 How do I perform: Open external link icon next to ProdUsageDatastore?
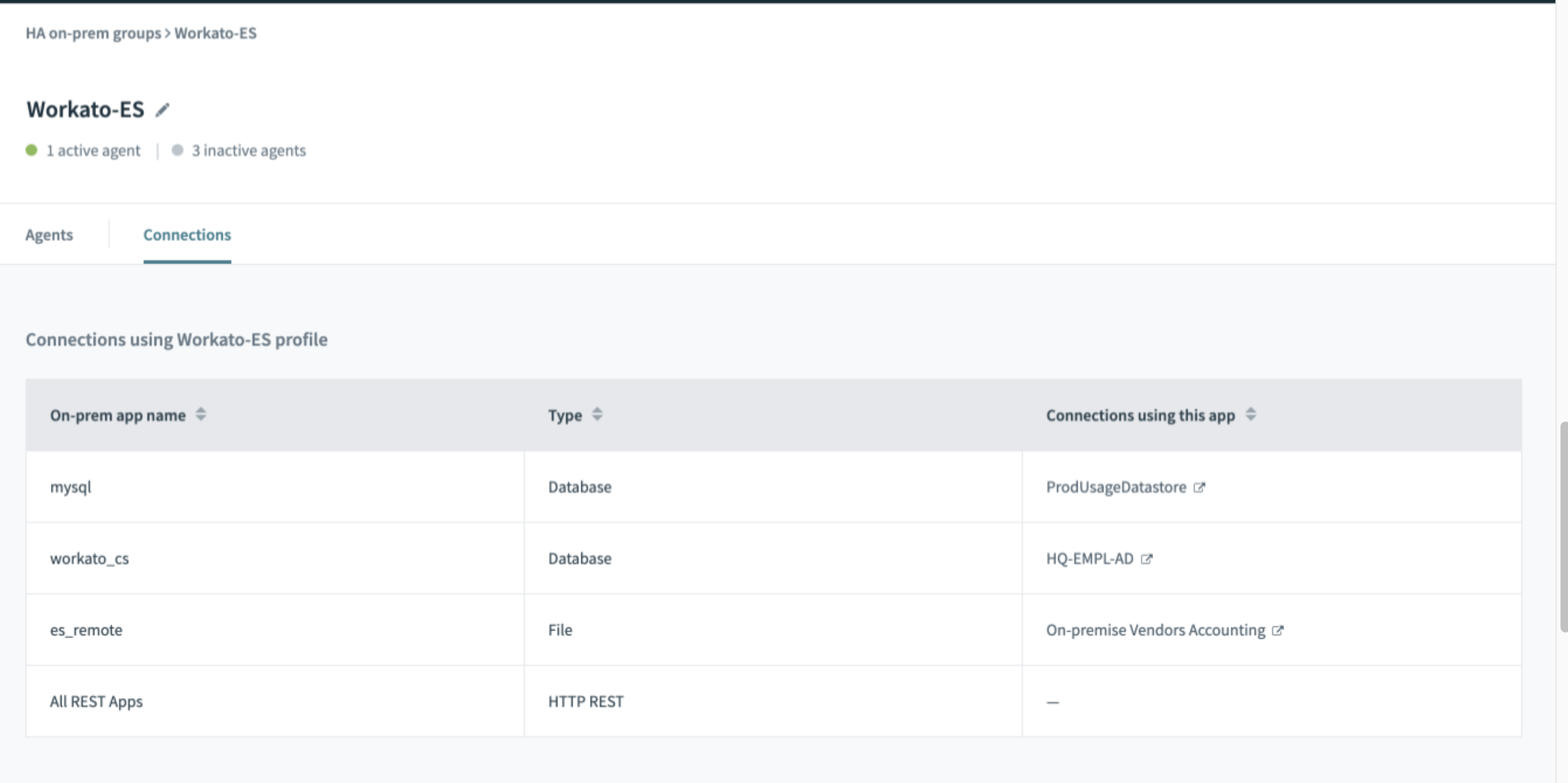click(1199, 487)
